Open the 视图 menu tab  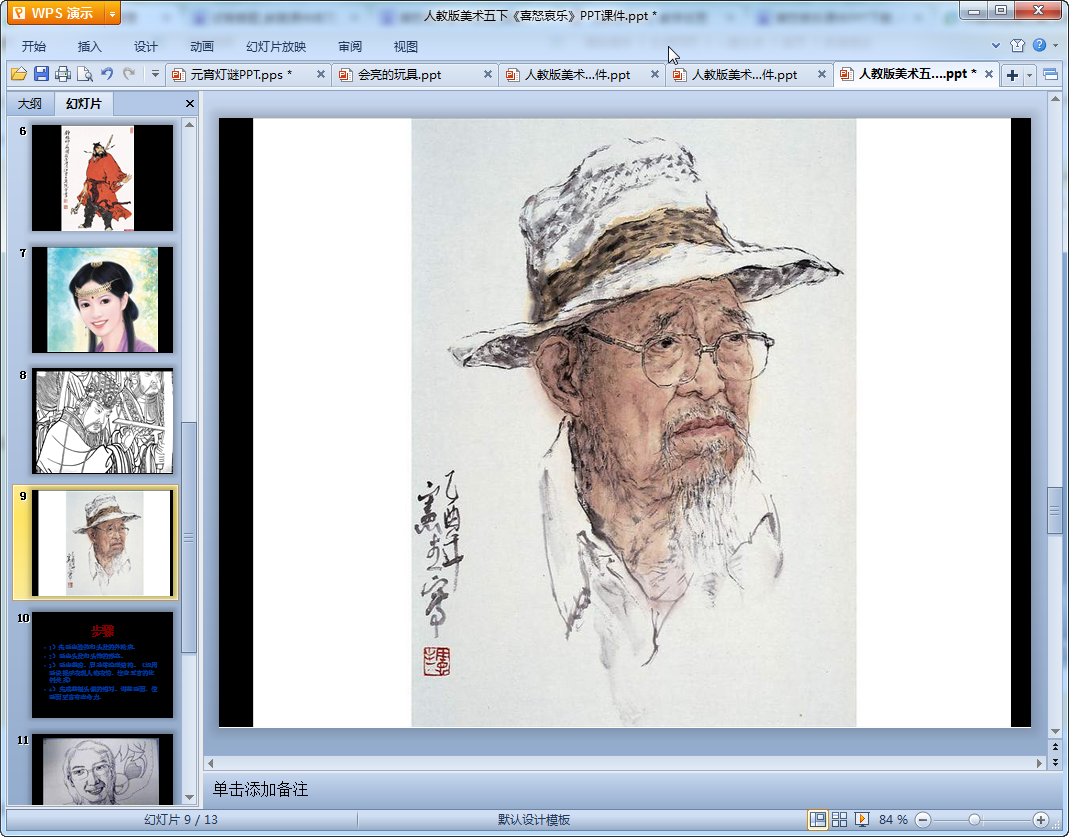tap(406, 46)
